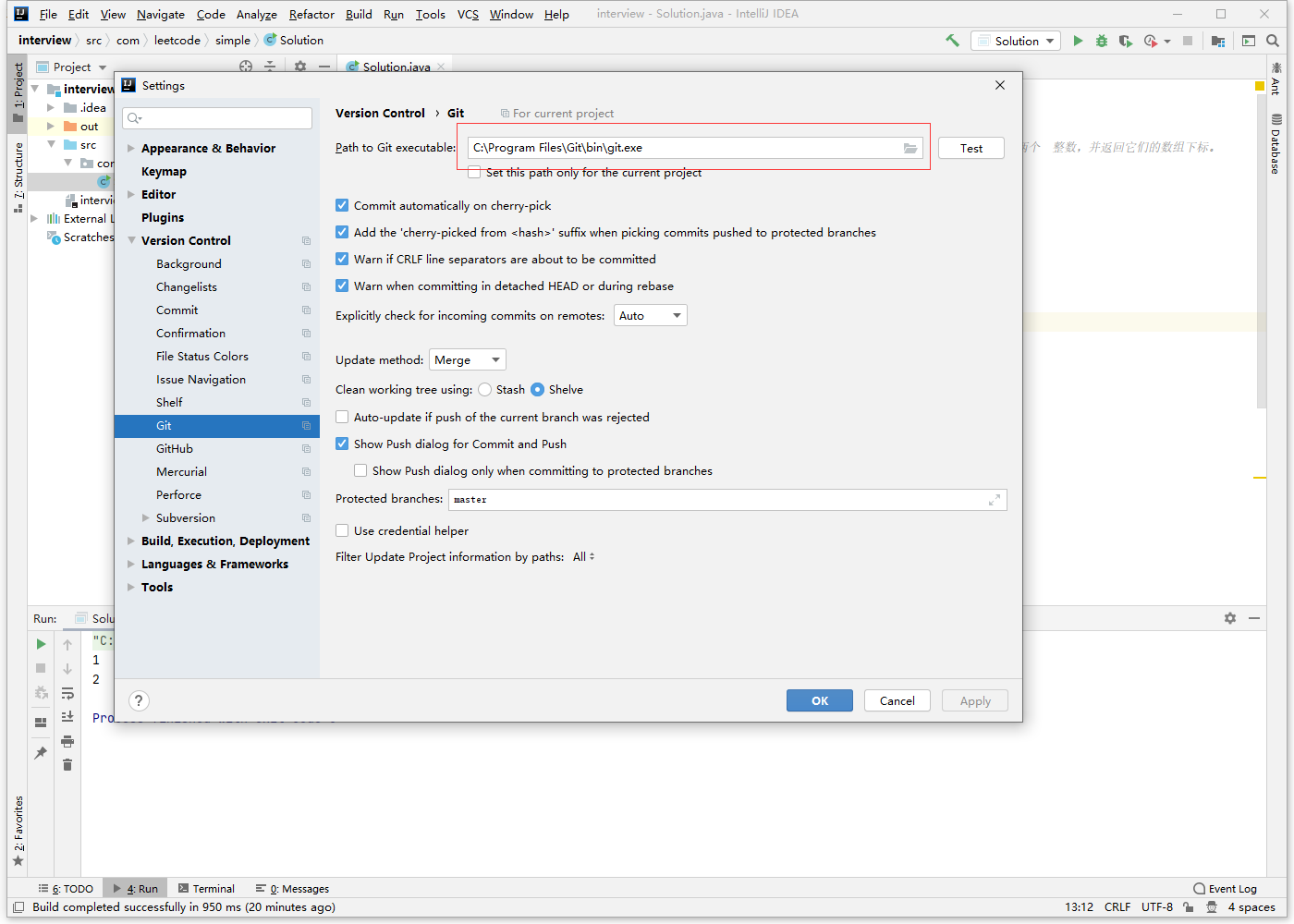Open Project Structure icon in toolbar
Image resolution: width=1294 pixels, height=924 pixels.
point(1218,41)
